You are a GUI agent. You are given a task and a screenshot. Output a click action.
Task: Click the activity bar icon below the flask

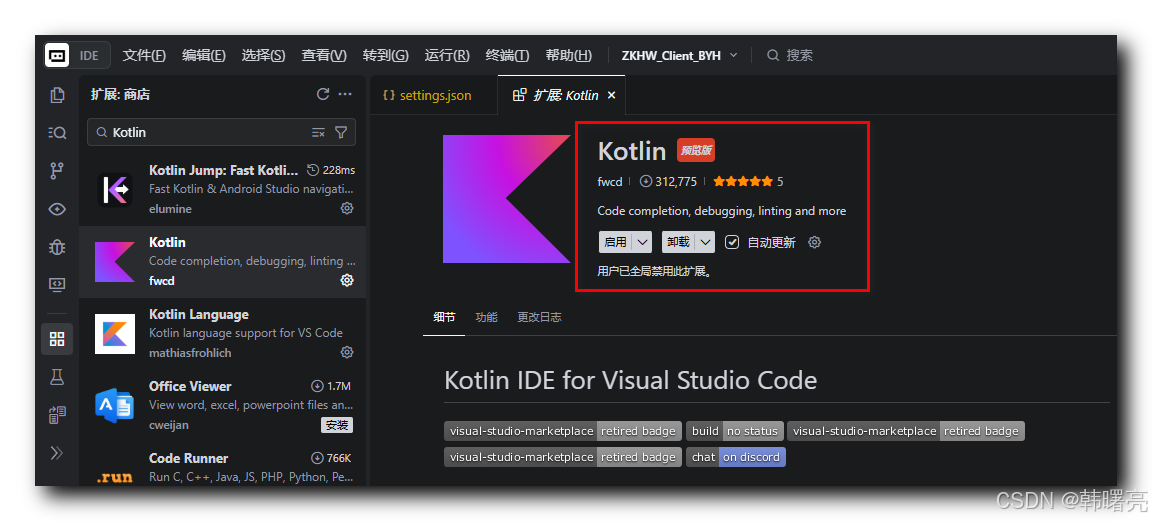click(x=57, y=415)
